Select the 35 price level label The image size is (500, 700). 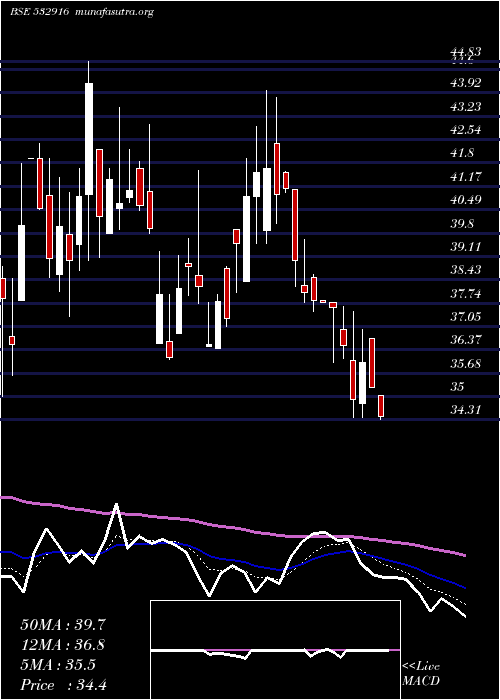point(458,387)
